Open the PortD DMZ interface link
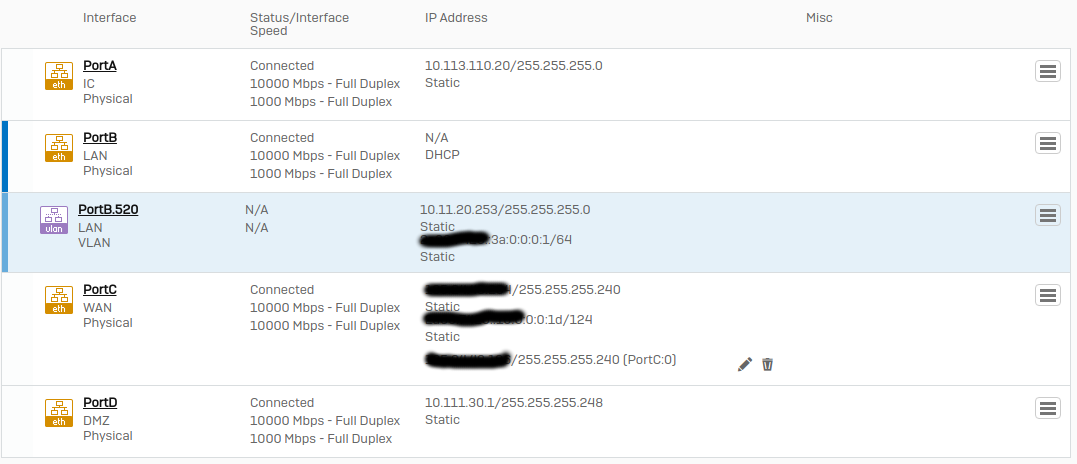This screenshot has width=1077, height=464. [x=100, y=403]
